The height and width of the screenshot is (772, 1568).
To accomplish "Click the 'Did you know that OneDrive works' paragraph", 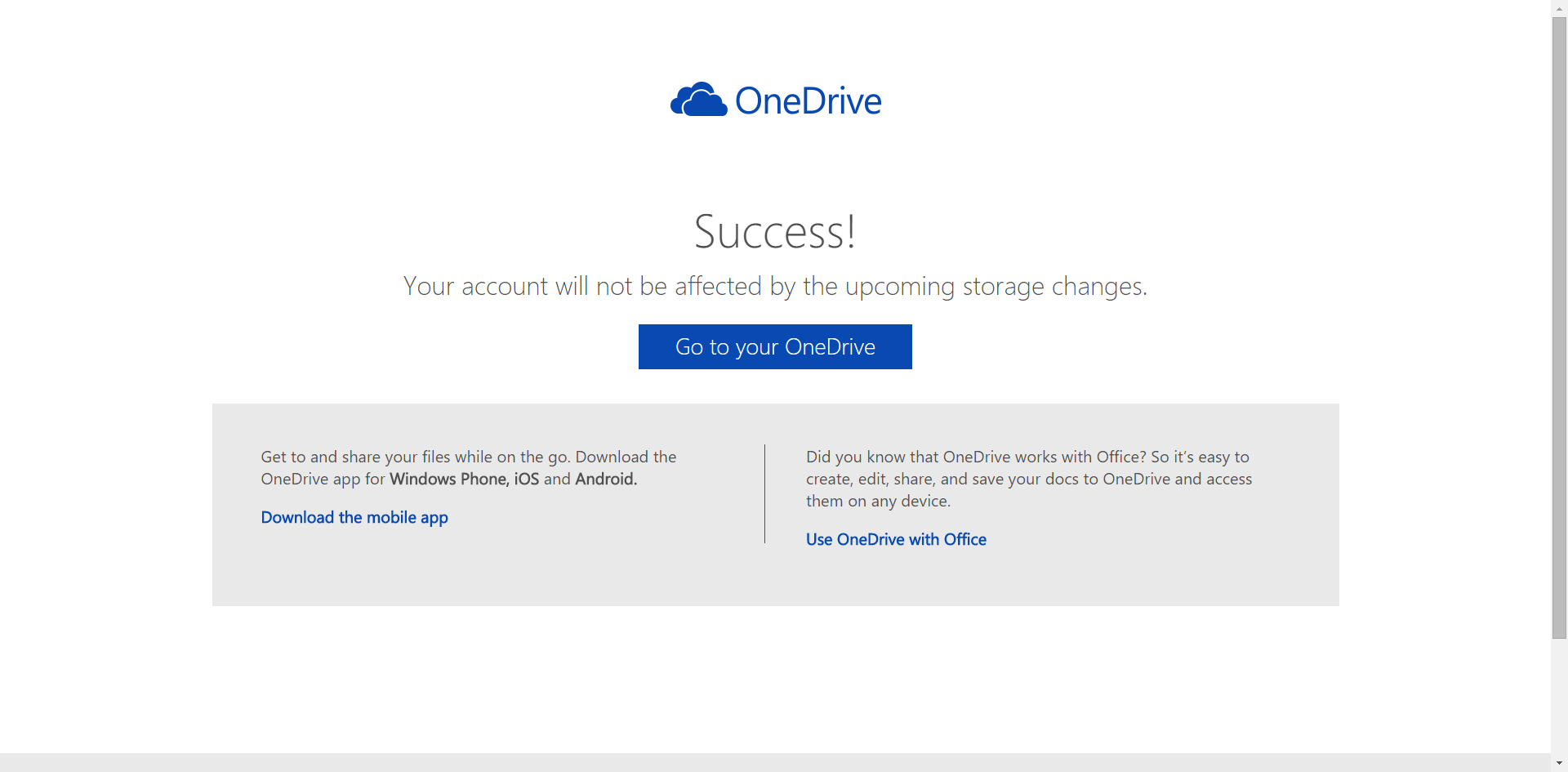I will click(x=1029, y=479).
